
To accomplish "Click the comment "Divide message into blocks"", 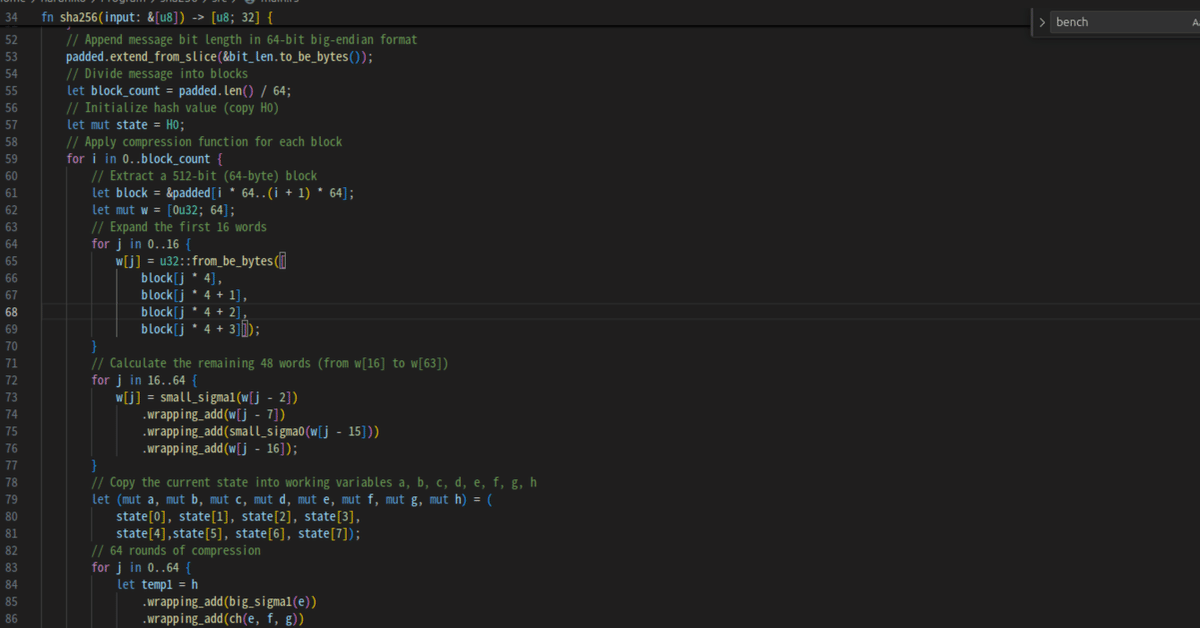I will [157, 74].
